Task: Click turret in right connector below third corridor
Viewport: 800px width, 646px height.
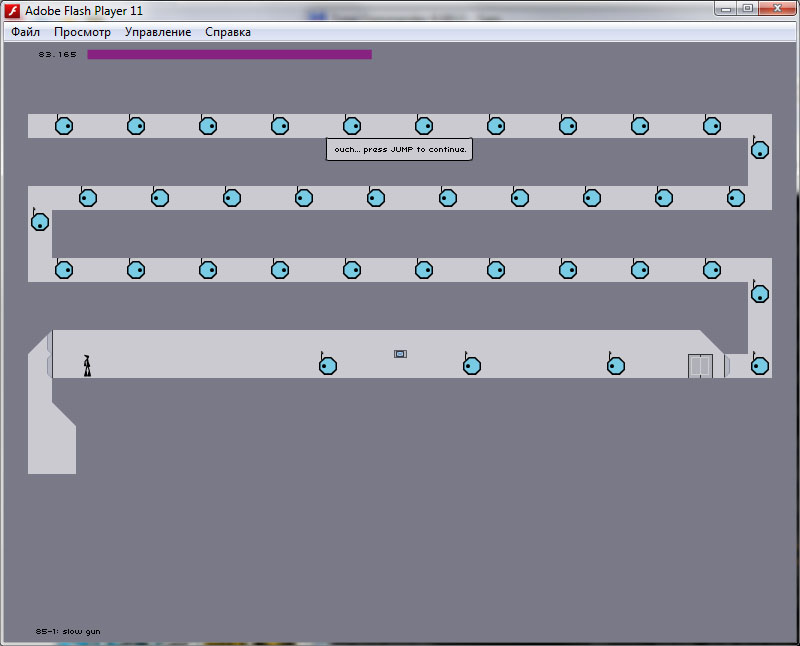Action: [759, 293]
